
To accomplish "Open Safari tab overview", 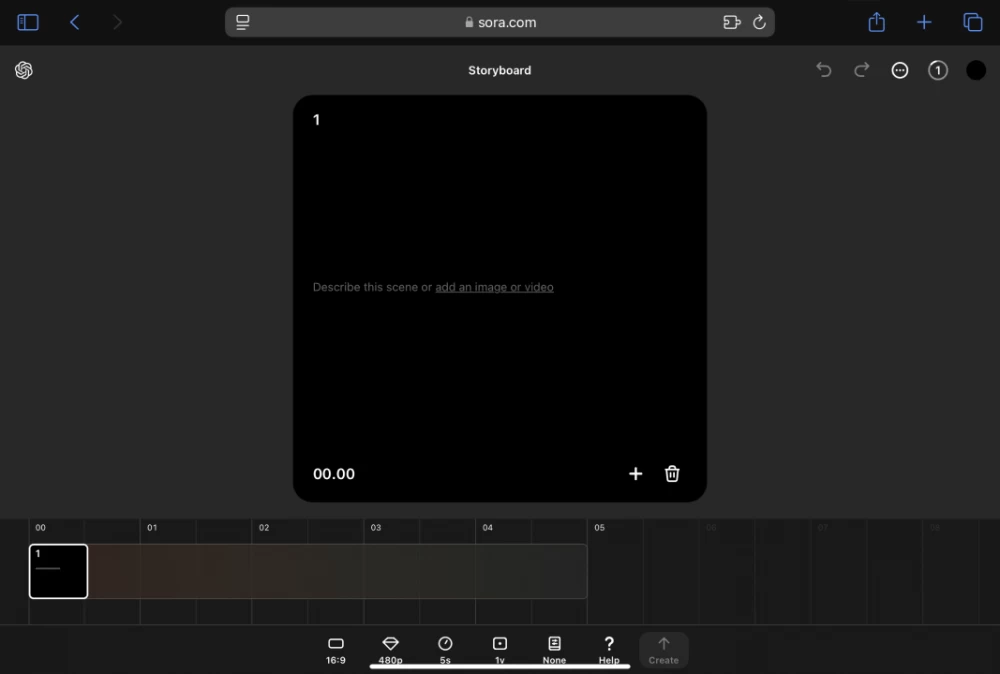I will (x=973, y=21).
